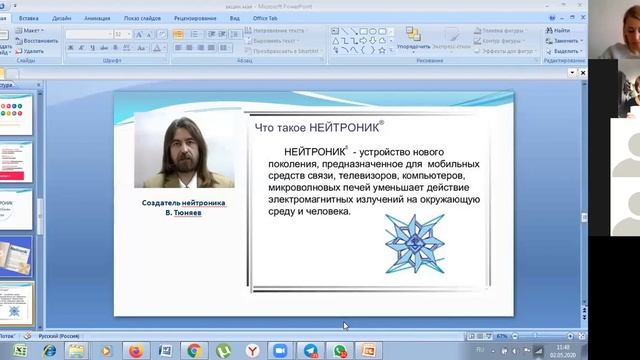This screenshot has height=360, width=640.
Task: Toggle bold formatting (Ж)
Action: tap(71, 48)
